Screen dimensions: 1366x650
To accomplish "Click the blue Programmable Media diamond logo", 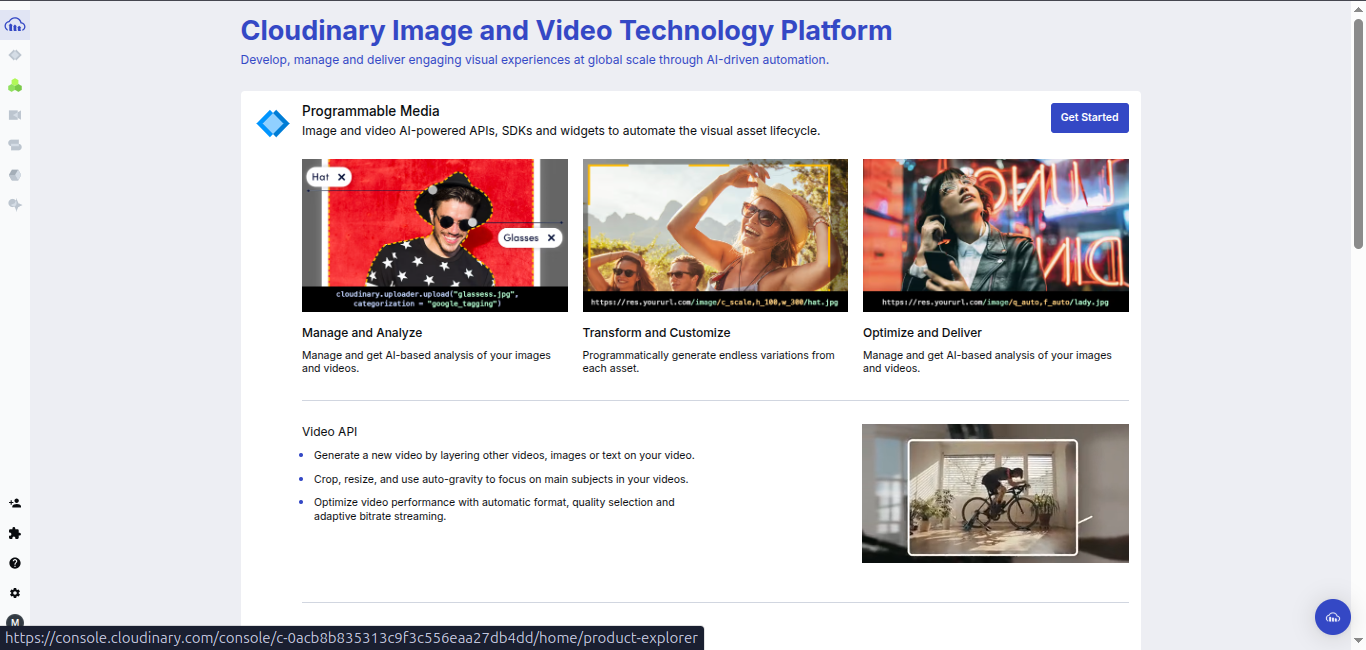I will tap(273, 123).
